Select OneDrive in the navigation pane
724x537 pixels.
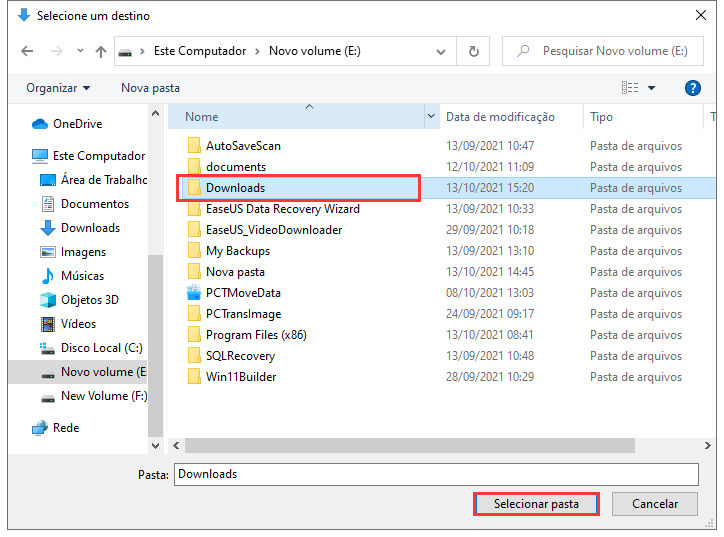coord(77,124)
